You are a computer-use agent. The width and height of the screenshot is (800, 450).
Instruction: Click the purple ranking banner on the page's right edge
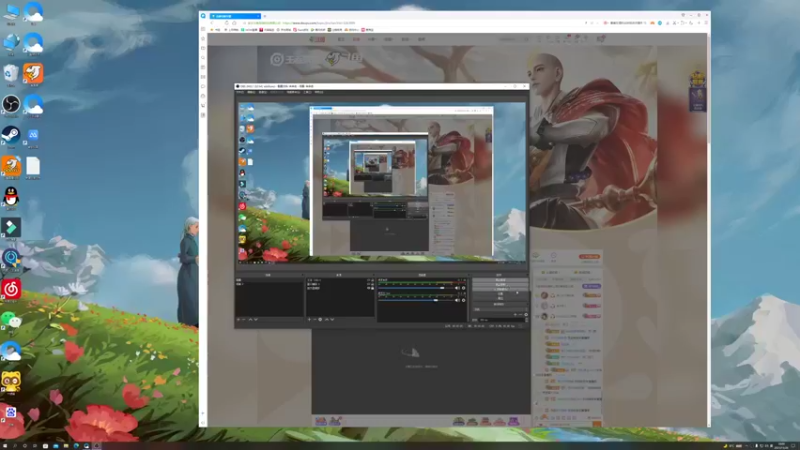coord(697,92)
